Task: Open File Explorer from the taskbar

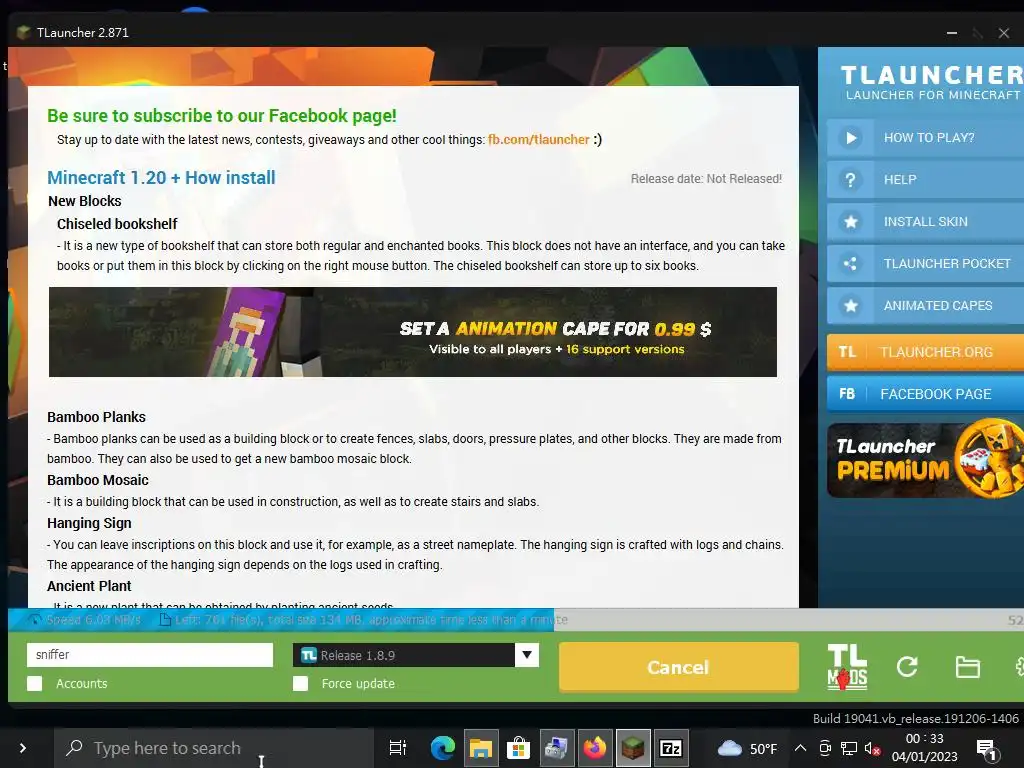Action: point(481,748)
